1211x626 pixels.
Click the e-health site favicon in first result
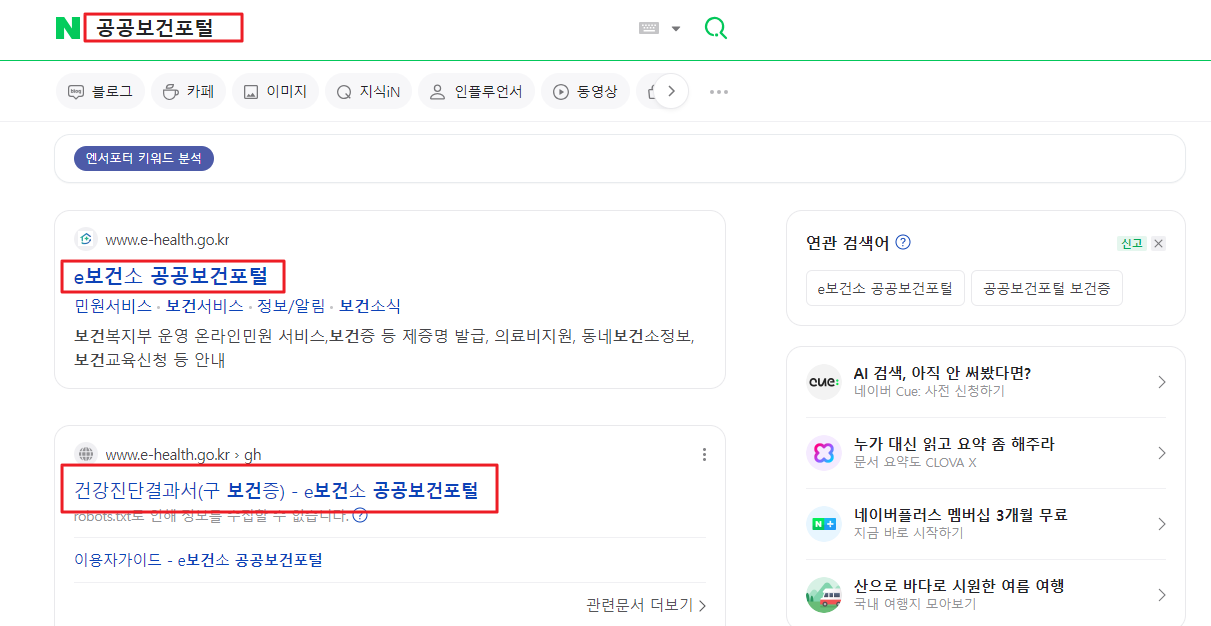(86, 239)
